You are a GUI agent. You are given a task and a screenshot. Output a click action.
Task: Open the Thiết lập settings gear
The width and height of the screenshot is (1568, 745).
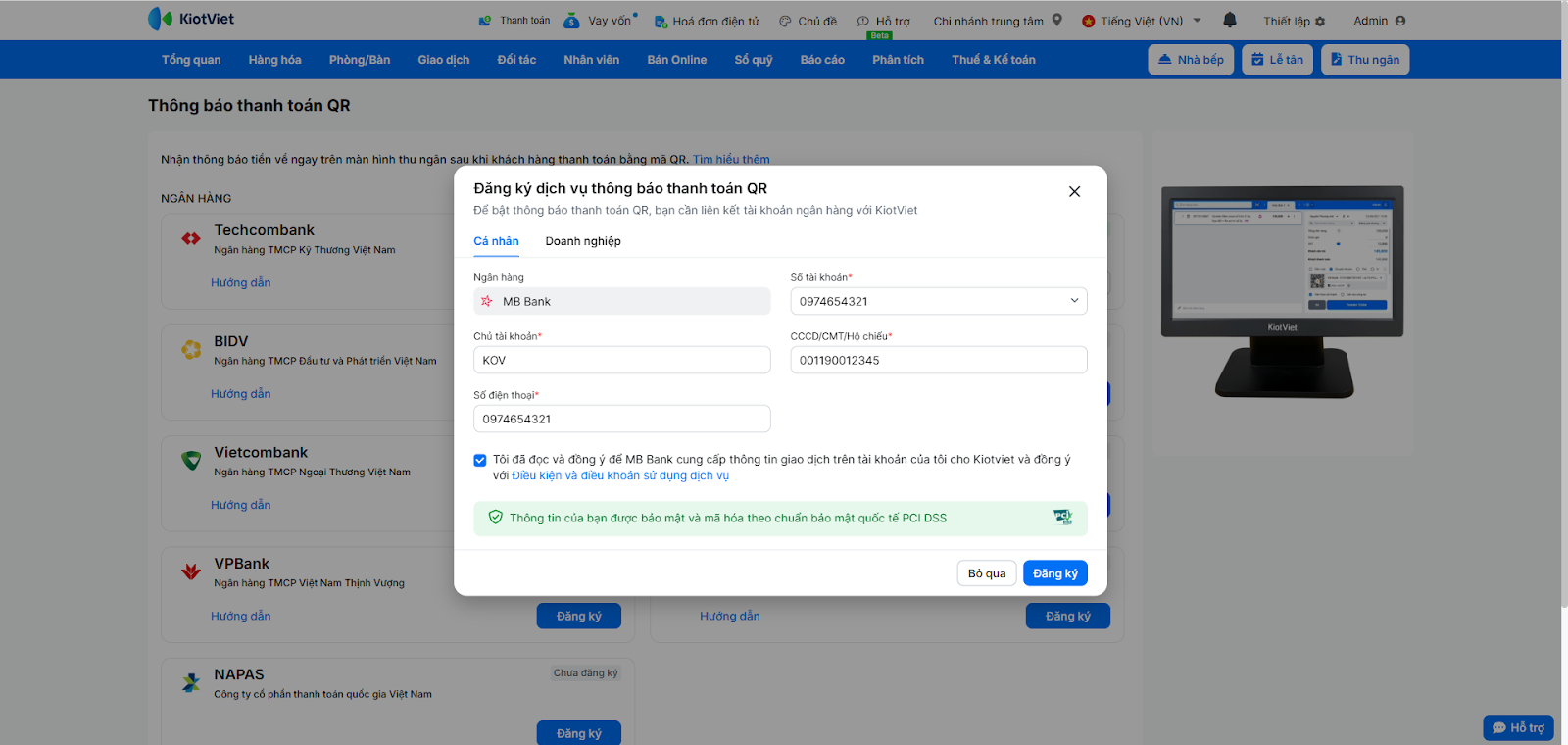point(1320,22)
